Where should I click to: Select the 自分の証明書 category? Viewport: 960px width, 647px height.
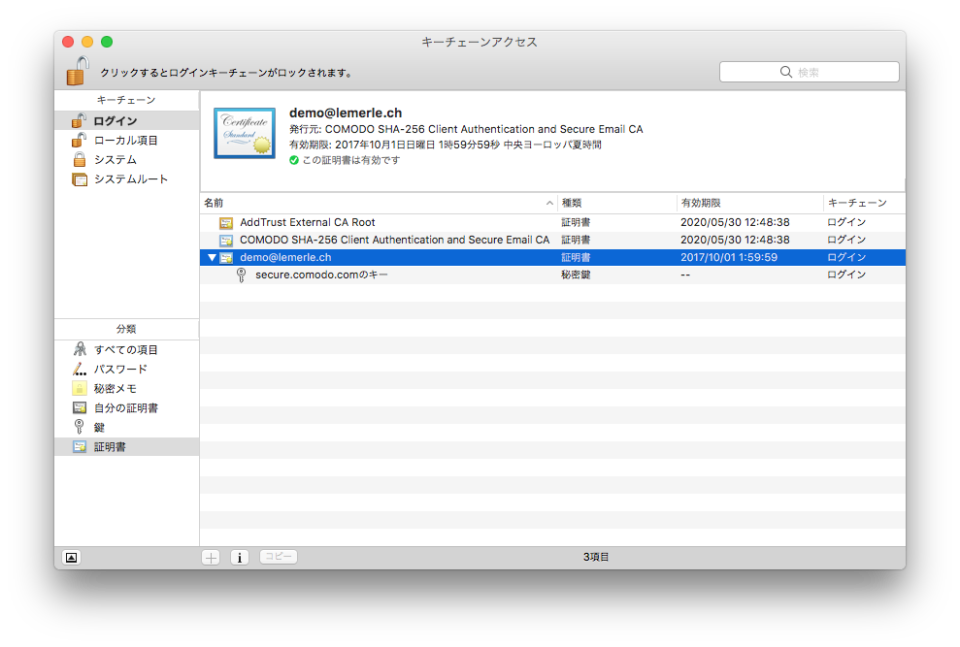pos(125,408)
